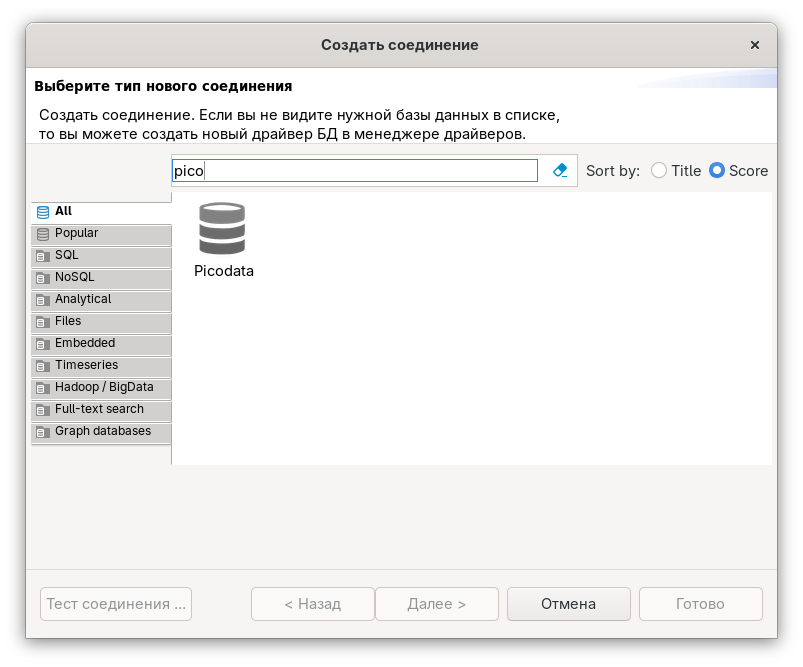Click inside the driver search field
803x667 pixels.
pos(354,170)
